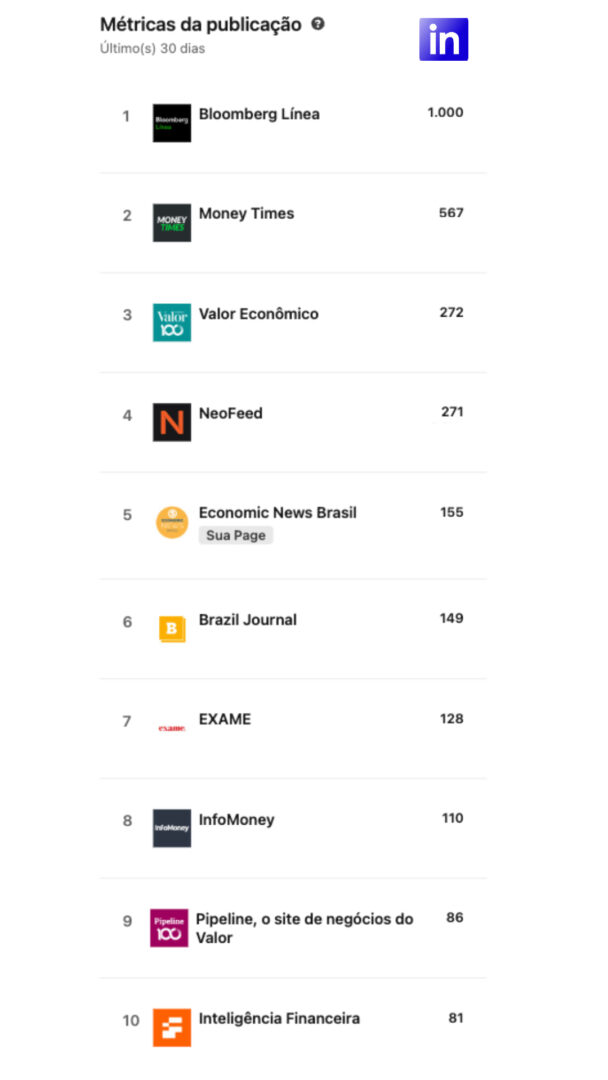The width and height of the screenshot is (608, 1080).
Task: Open the Money Times publication link
Action: point(246,213)
